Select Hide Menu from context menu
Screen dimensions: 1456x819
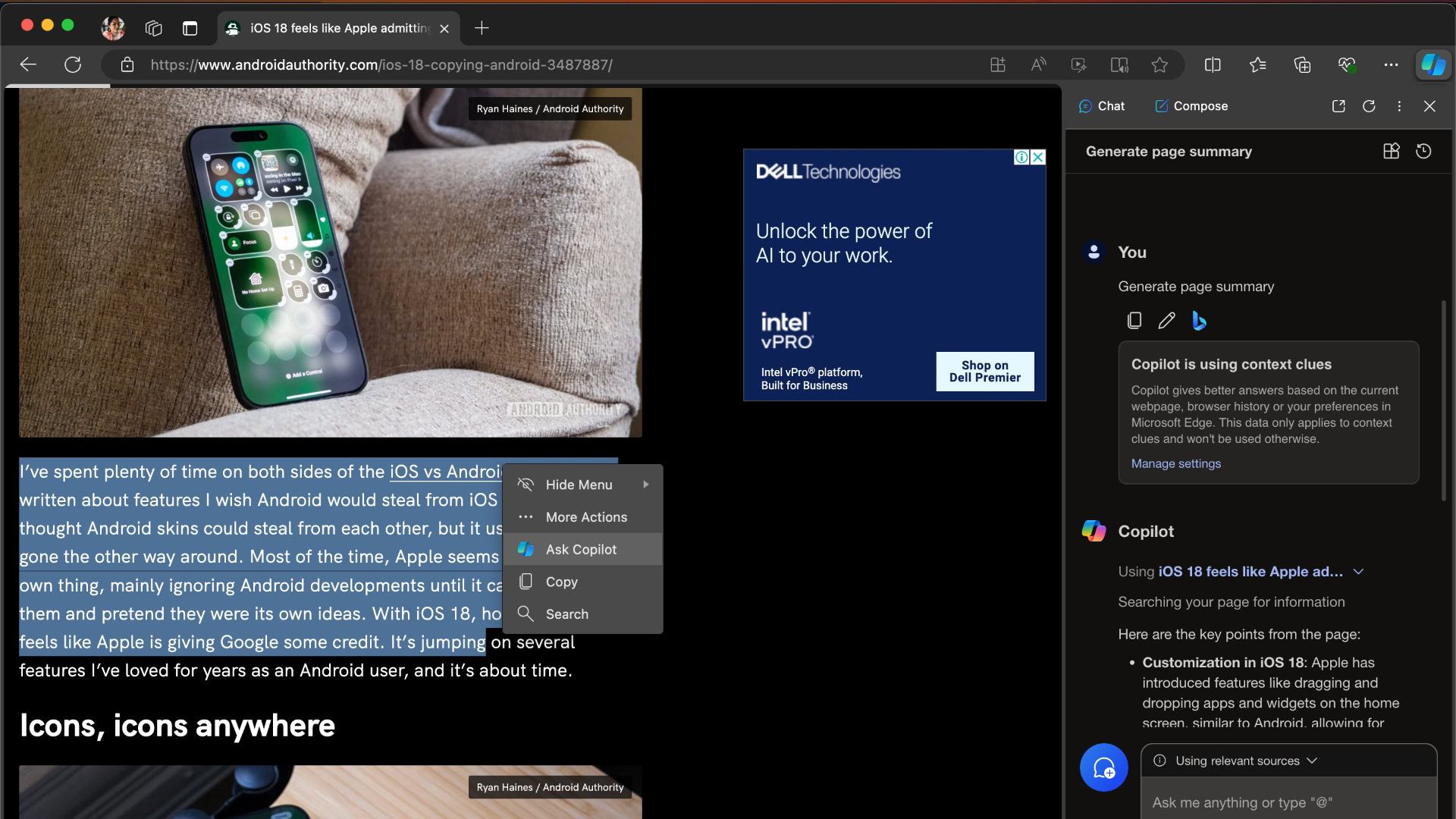pyautogui.click(x=579, y=485)
